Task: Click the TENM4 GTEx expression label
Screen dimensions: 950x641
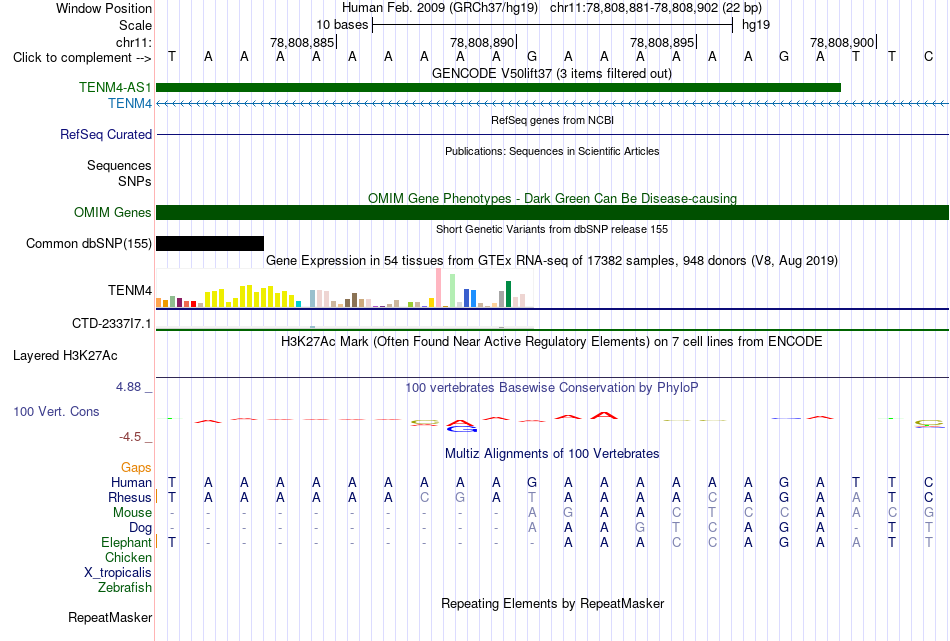Action: tap(130, 291)
